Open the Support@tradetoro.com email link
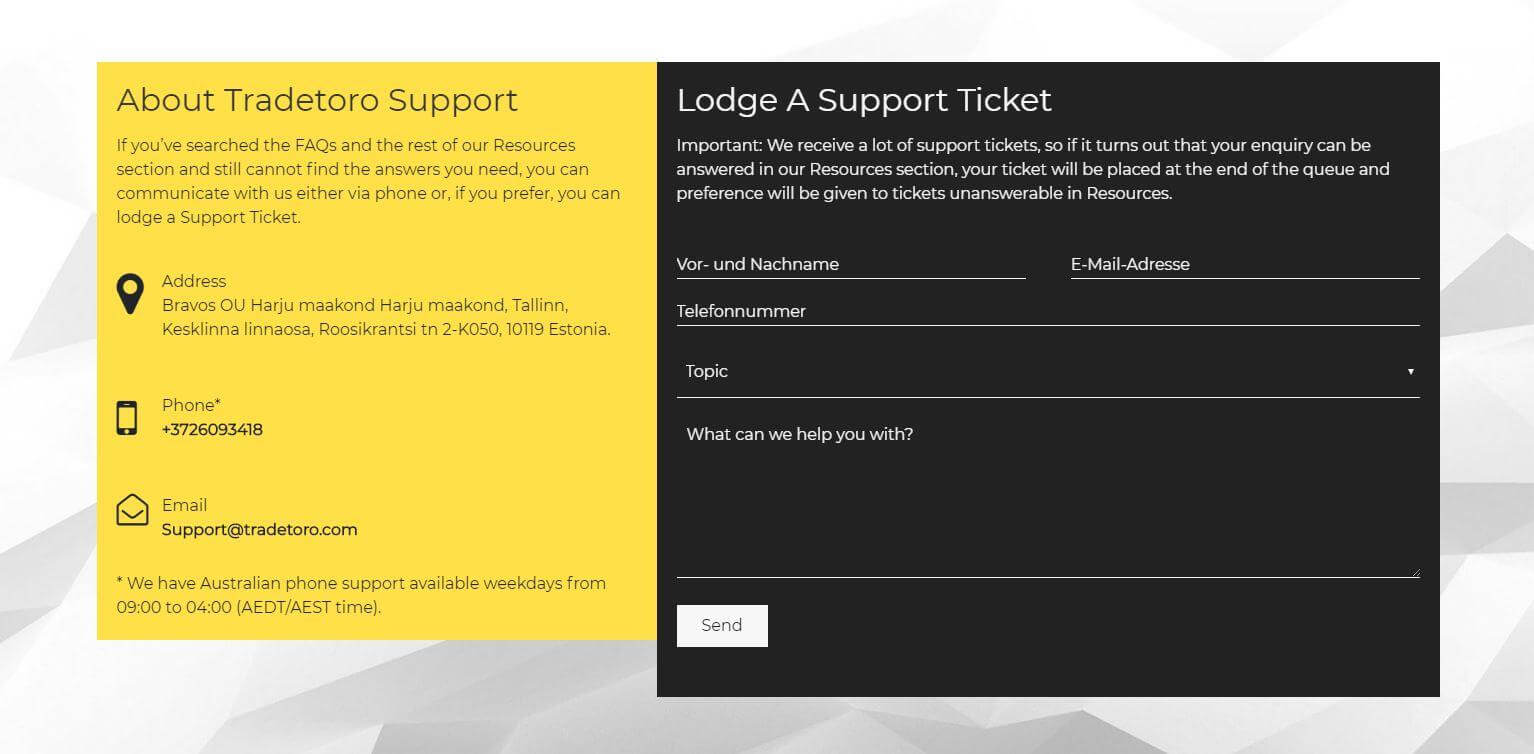 click(x=260, y=530)
